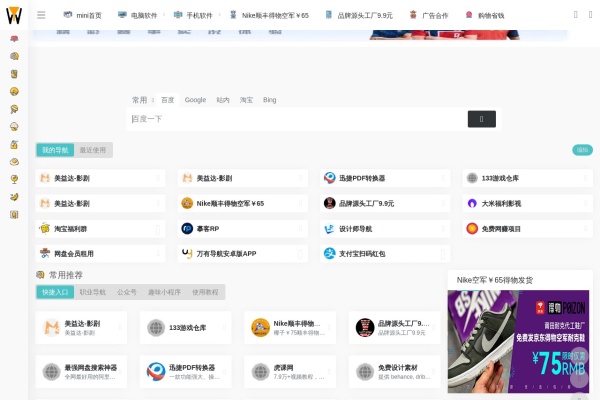
Task: Expand the 常用 search category selector
Action: [x=142, y=100]
